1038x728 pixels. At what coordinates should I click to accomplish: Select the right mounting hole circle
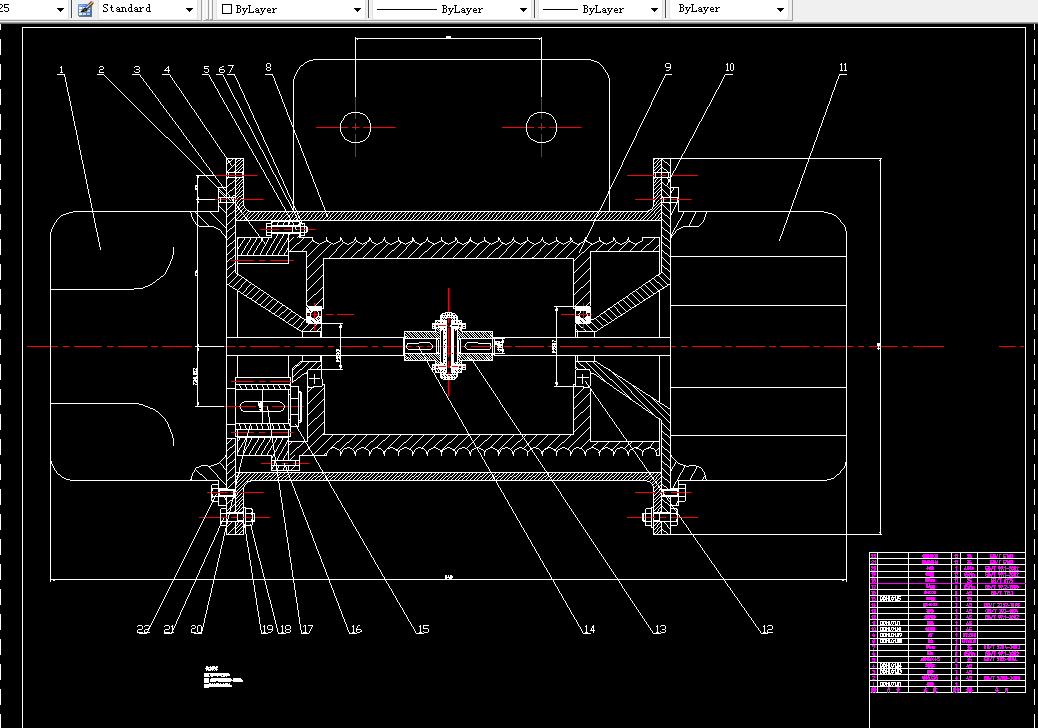(x=542, y=127)
